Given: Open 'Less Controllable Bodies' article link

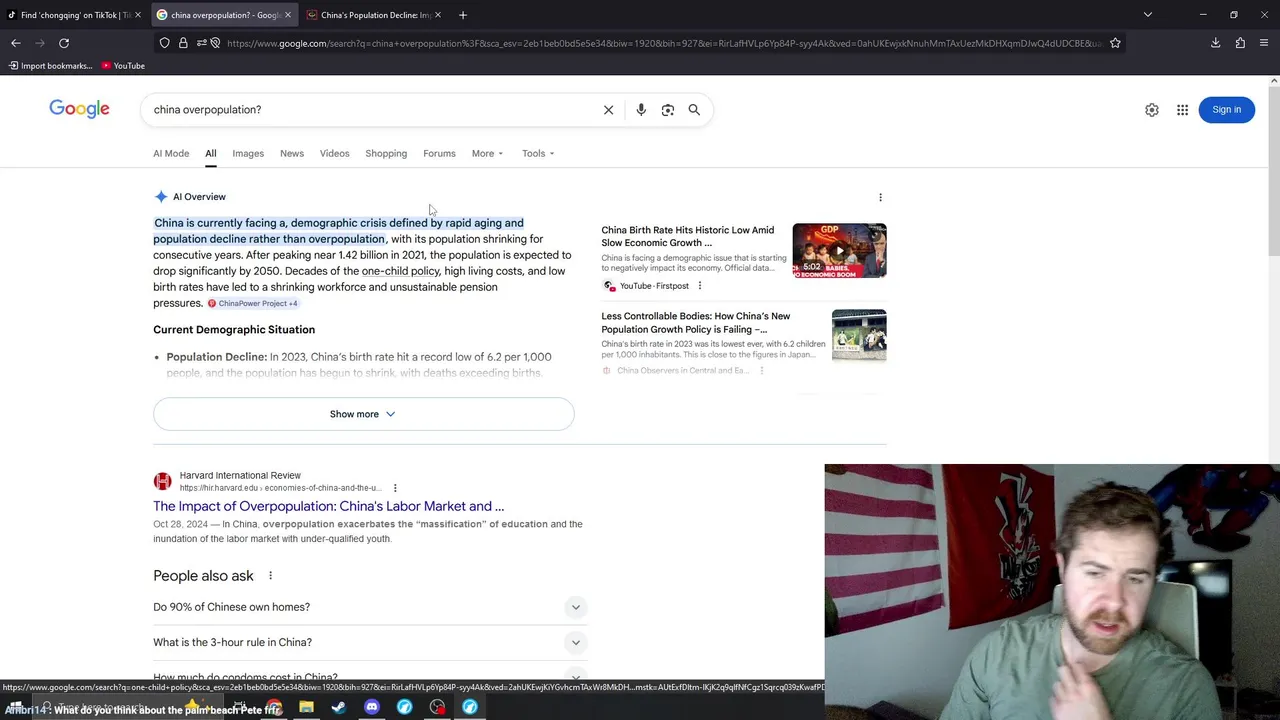Looking at the screenshot, I should (x=695, y=322).
